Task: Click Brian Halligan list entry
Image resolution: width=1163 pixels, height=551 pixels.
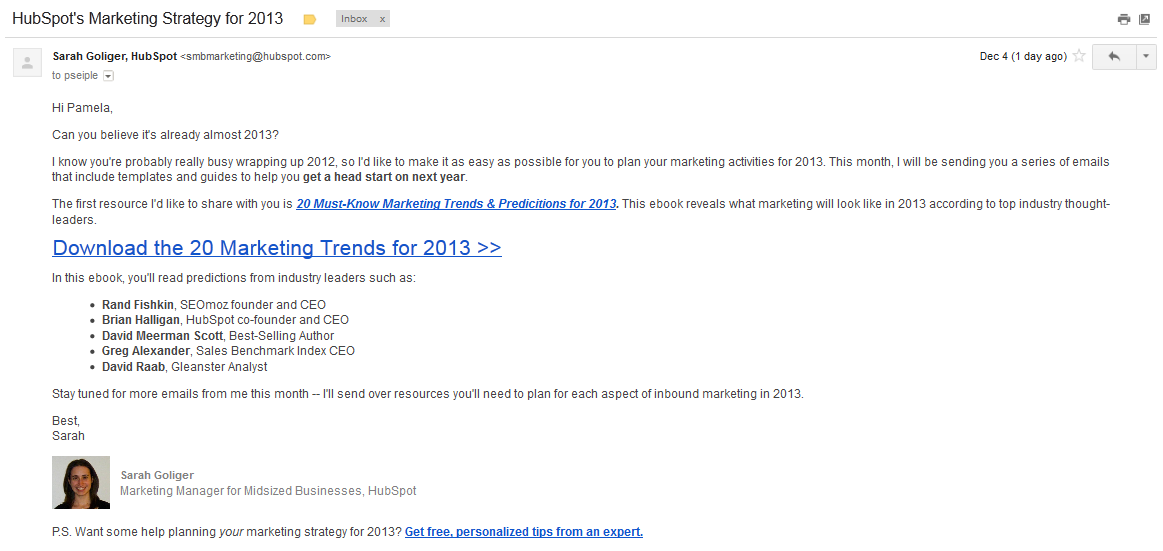Action: [x=225, y=320]
